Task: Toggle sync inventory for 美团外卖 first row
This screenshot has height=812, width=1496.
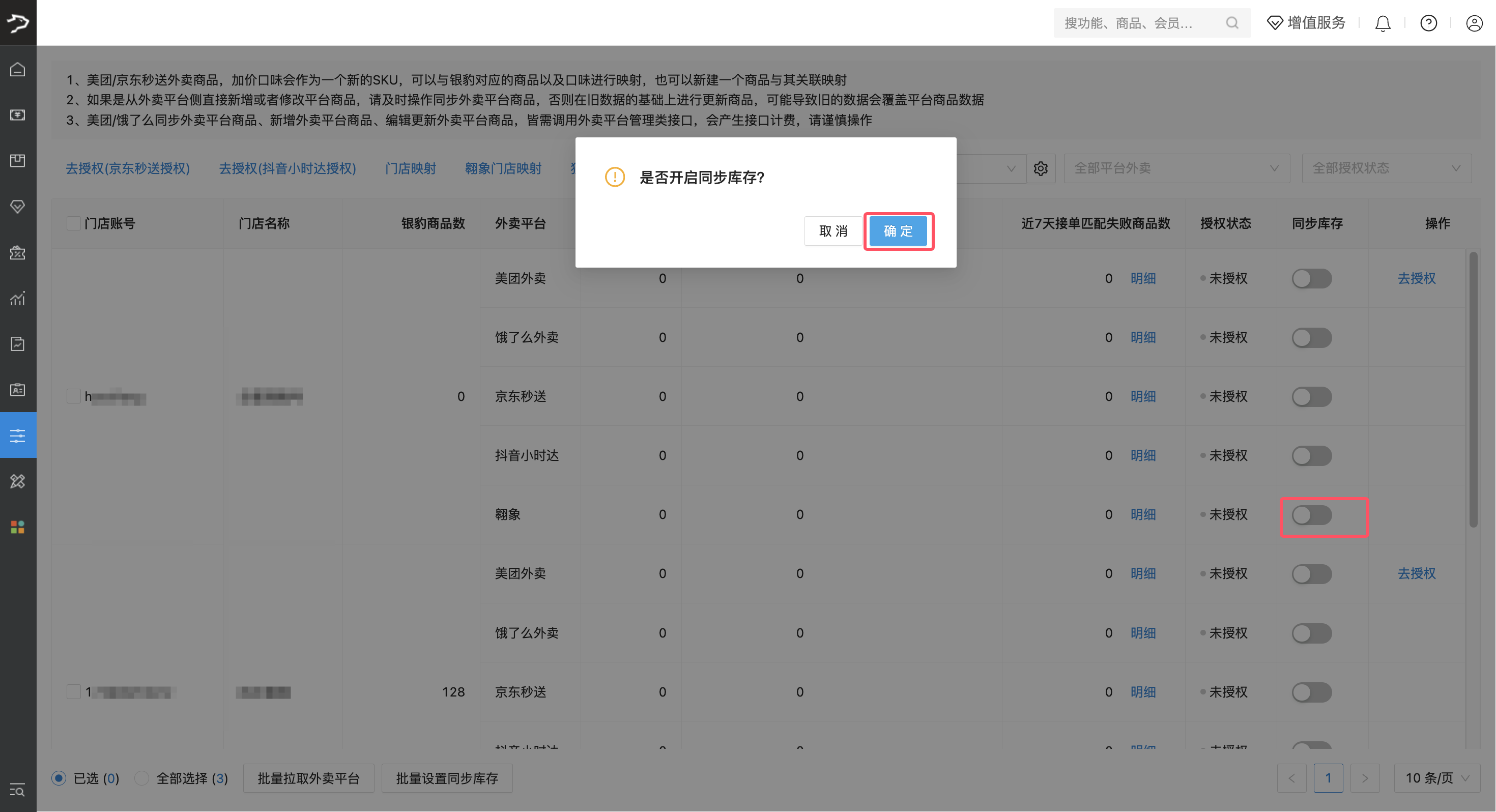Action: (x=1311, y=278)
